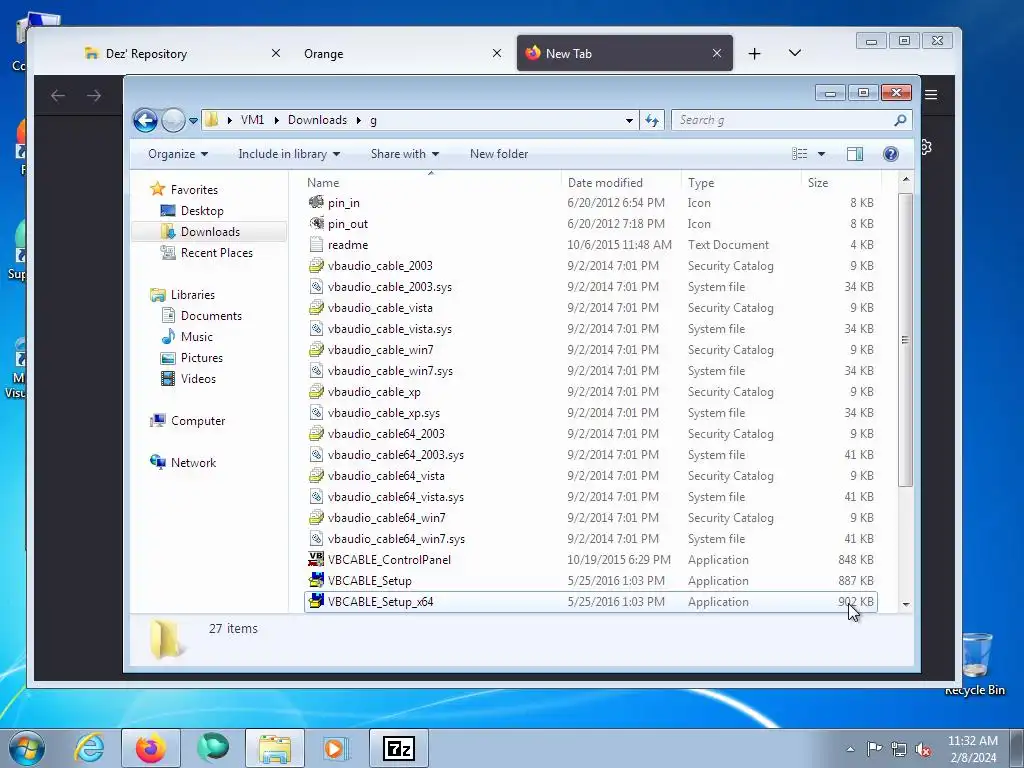Open Internet Explorer from taskbar
This screenshot has width=1024, height=768.
pos(89,748)
